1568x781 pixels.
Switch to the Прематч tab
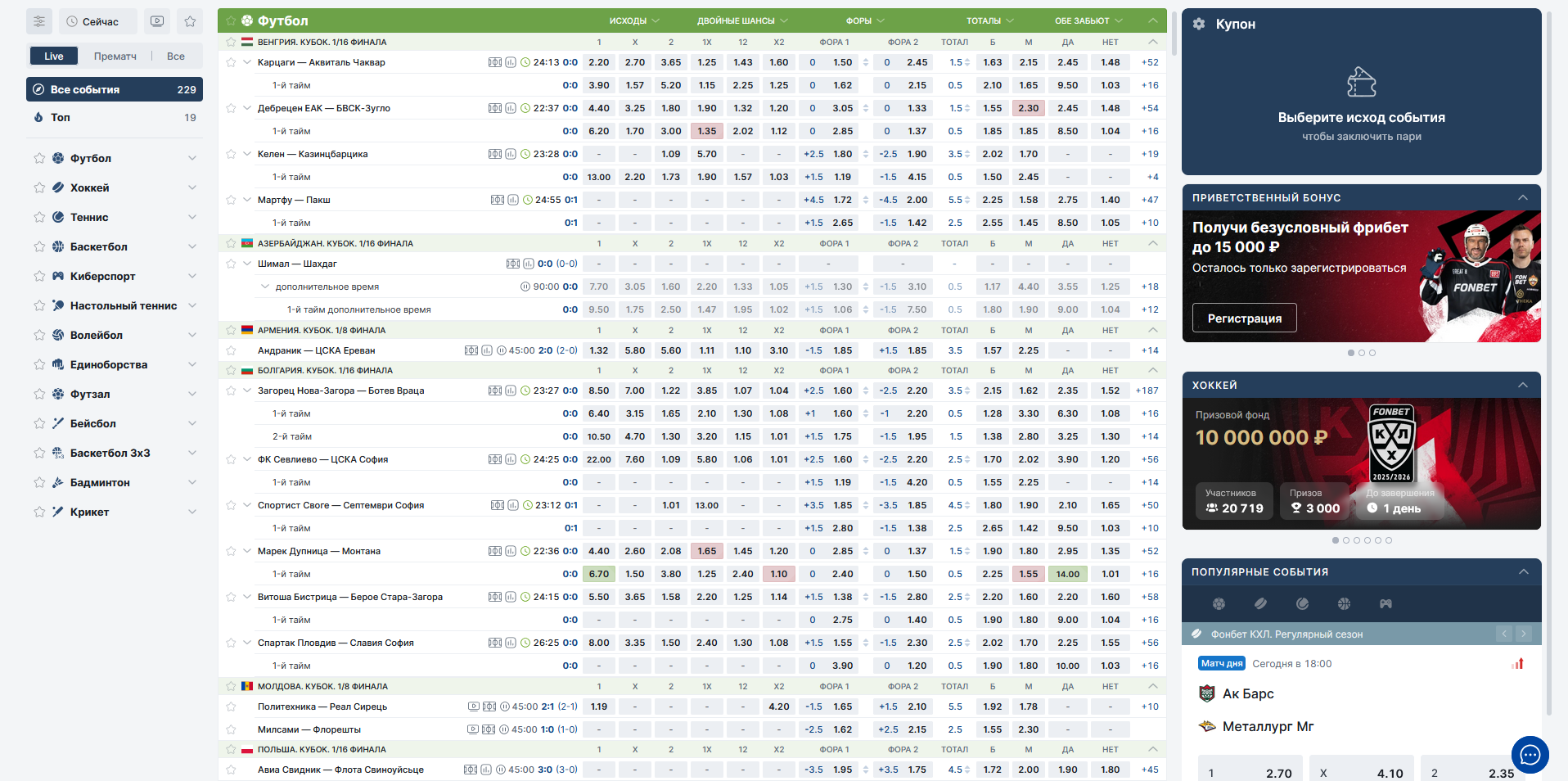click(115, 56)
